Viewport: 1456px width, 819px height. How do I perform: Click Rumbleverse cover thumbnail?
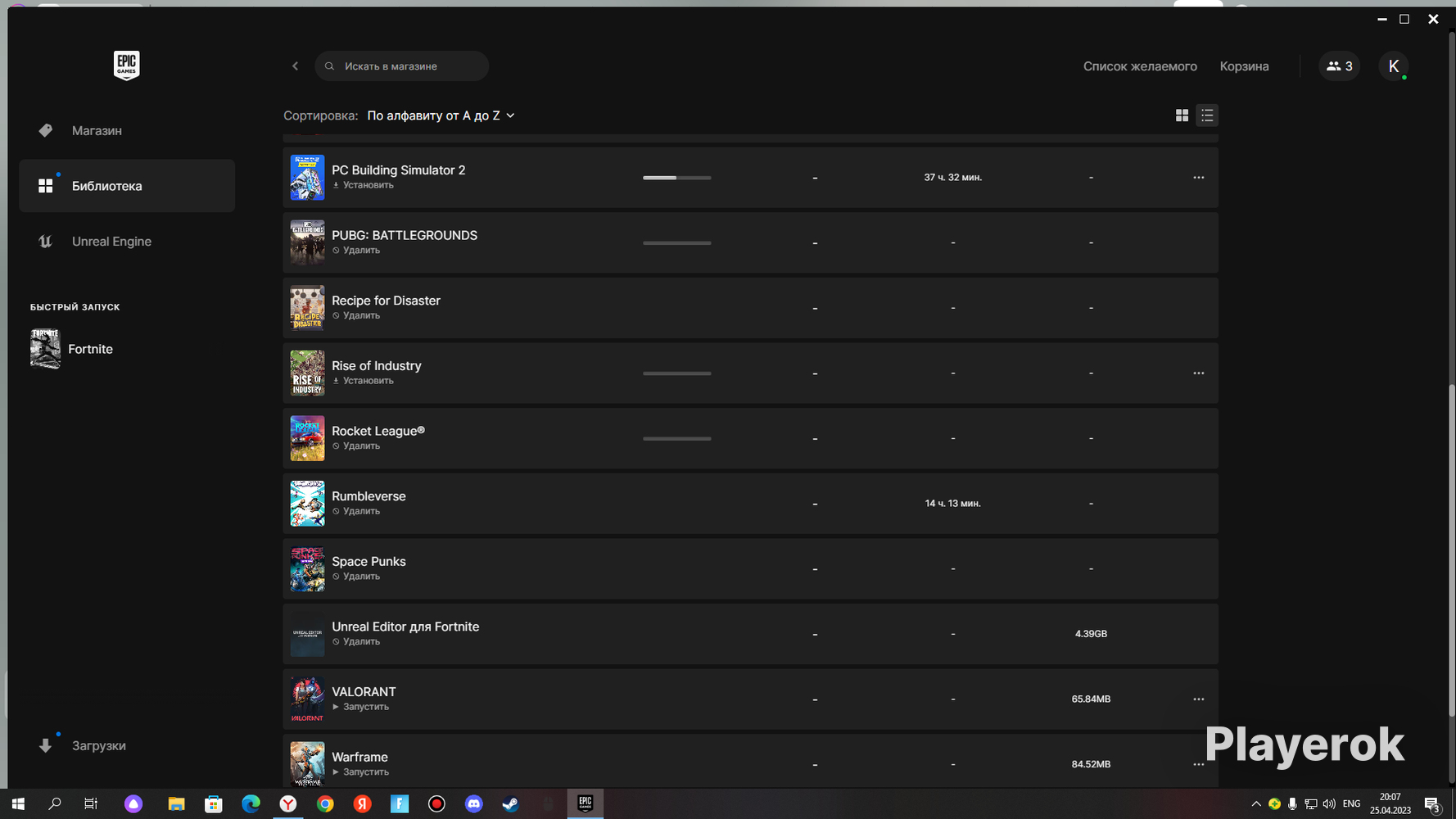click(307, 504)
